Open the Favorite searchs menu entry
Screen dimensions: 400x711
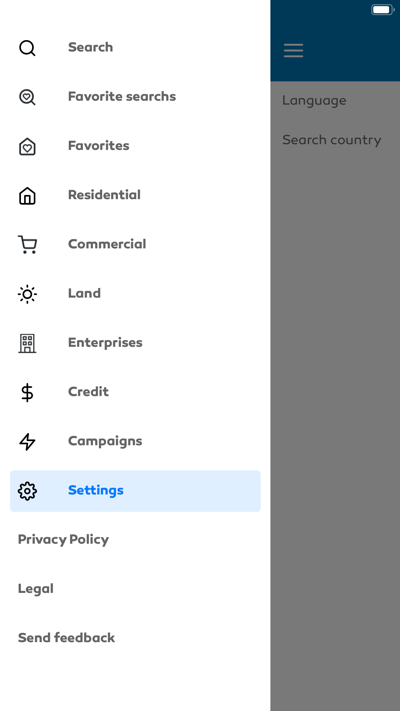pyautogui.click(x=135, y=97)
